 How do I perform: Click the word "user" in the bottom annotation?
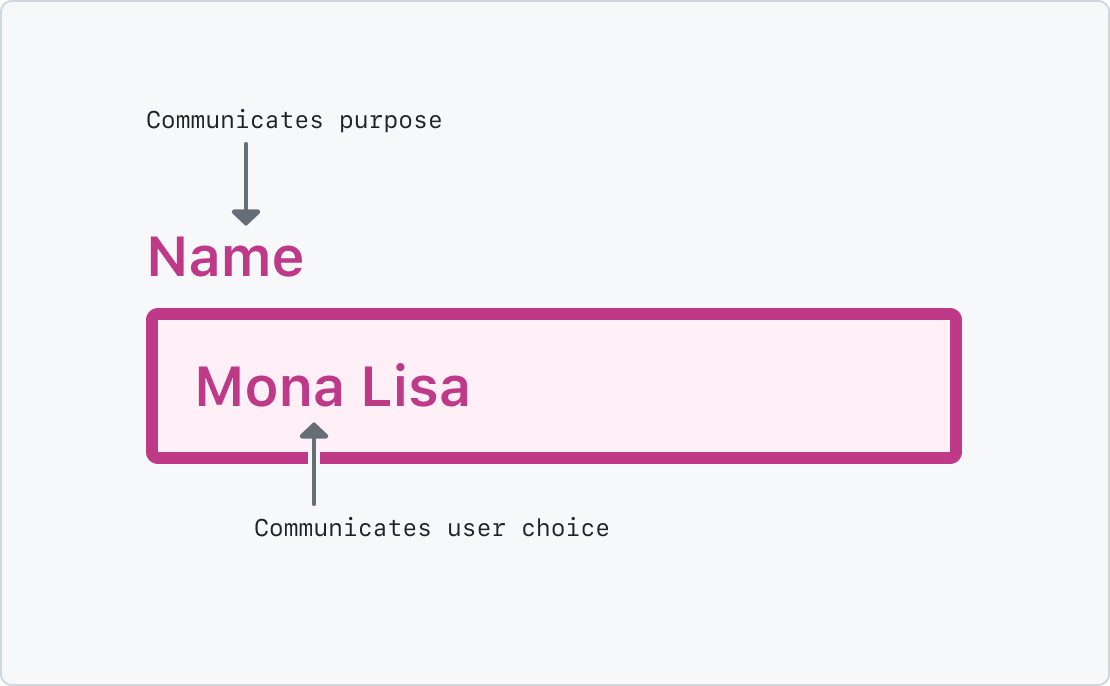pos(476,528)
